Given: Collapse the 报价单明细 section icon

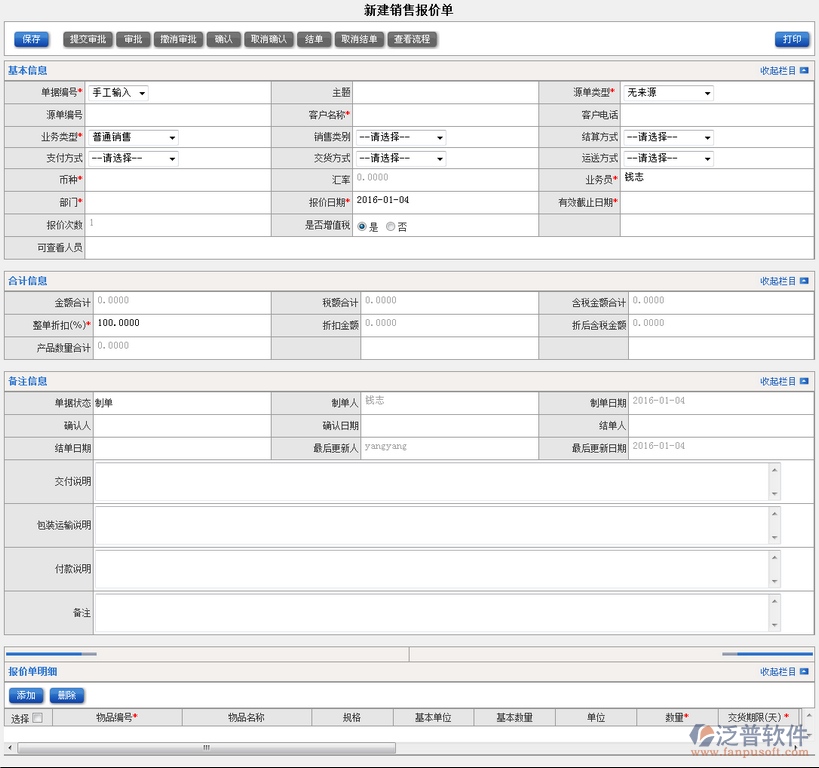Looking at the screenshot, I should [x=804, y=672].
